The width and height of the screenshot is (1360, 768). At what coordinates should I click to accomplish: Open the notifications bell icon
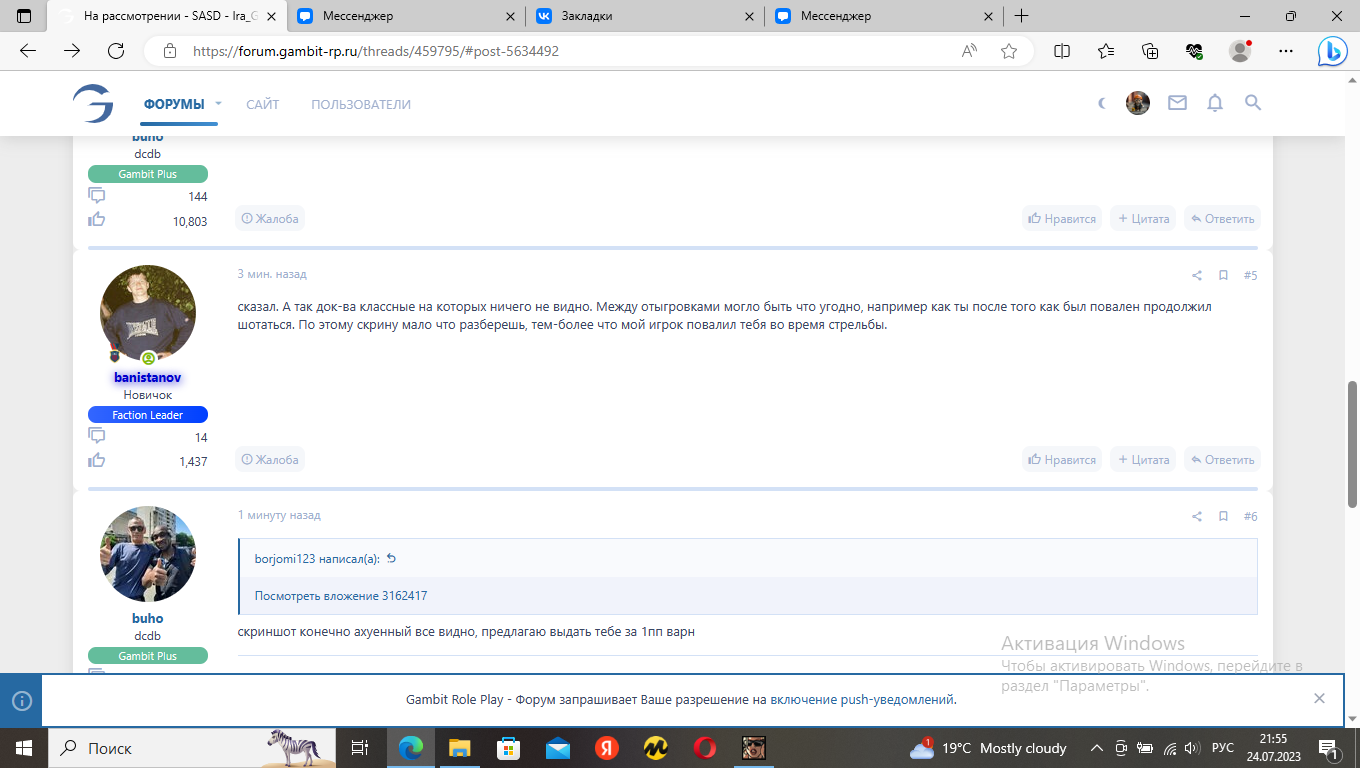tap(1215, 103)
